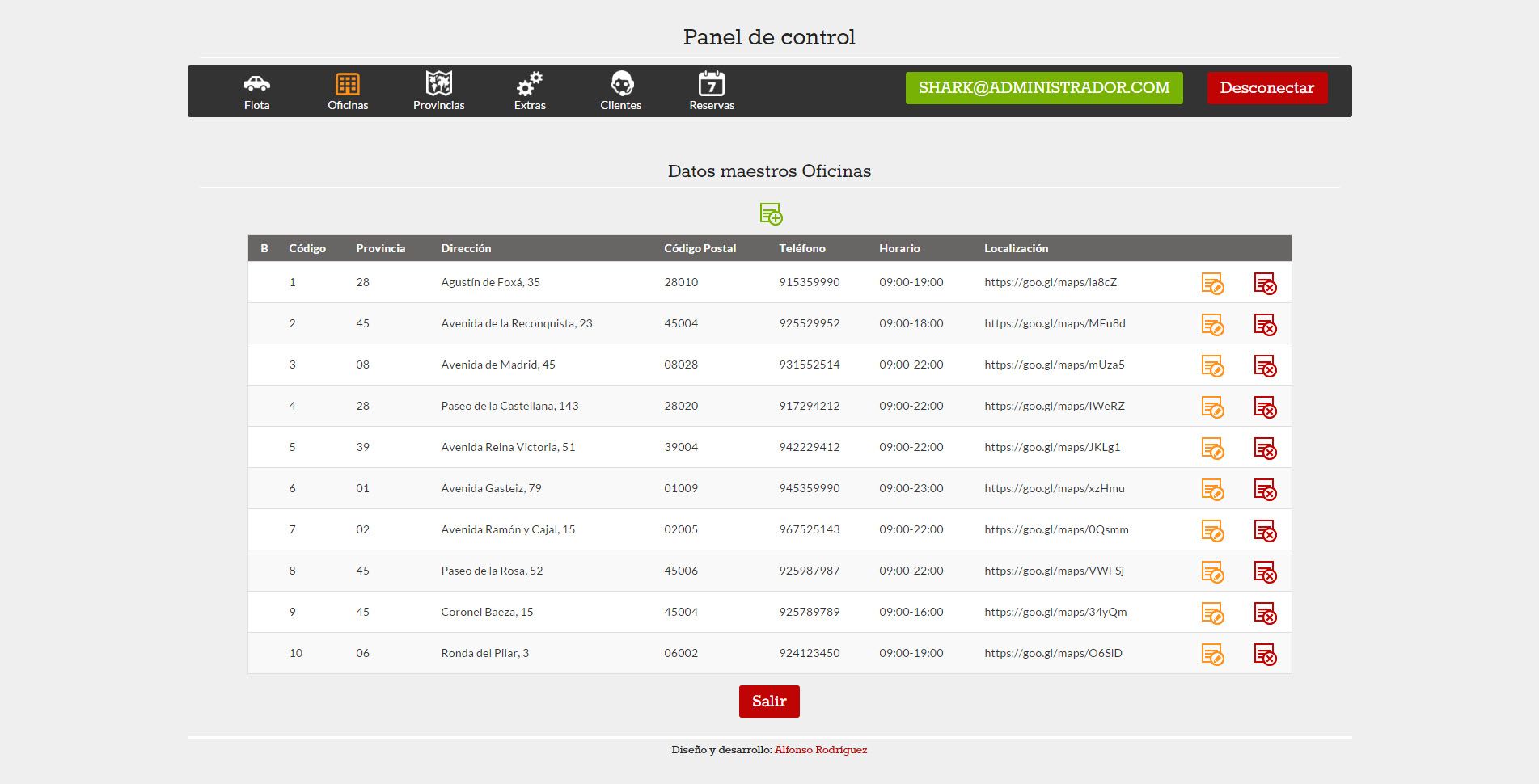Edit office at Agustín de Foxá, 35
1539x784 pixels.
coord(1211,284)
